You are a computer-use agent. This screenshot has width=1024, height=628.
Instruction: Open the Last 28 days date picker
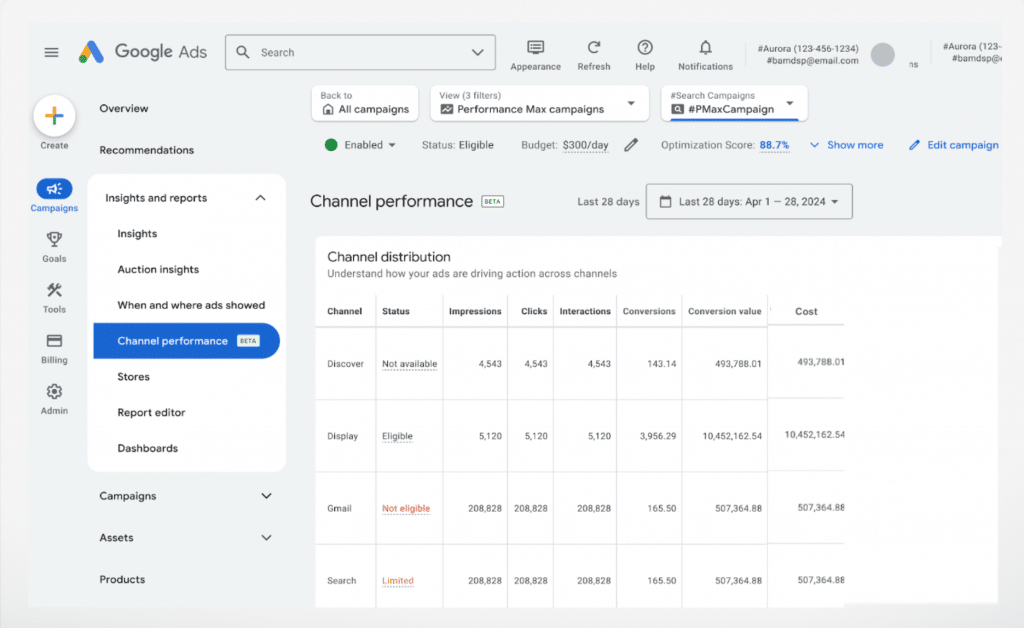(x=749, y=202)
